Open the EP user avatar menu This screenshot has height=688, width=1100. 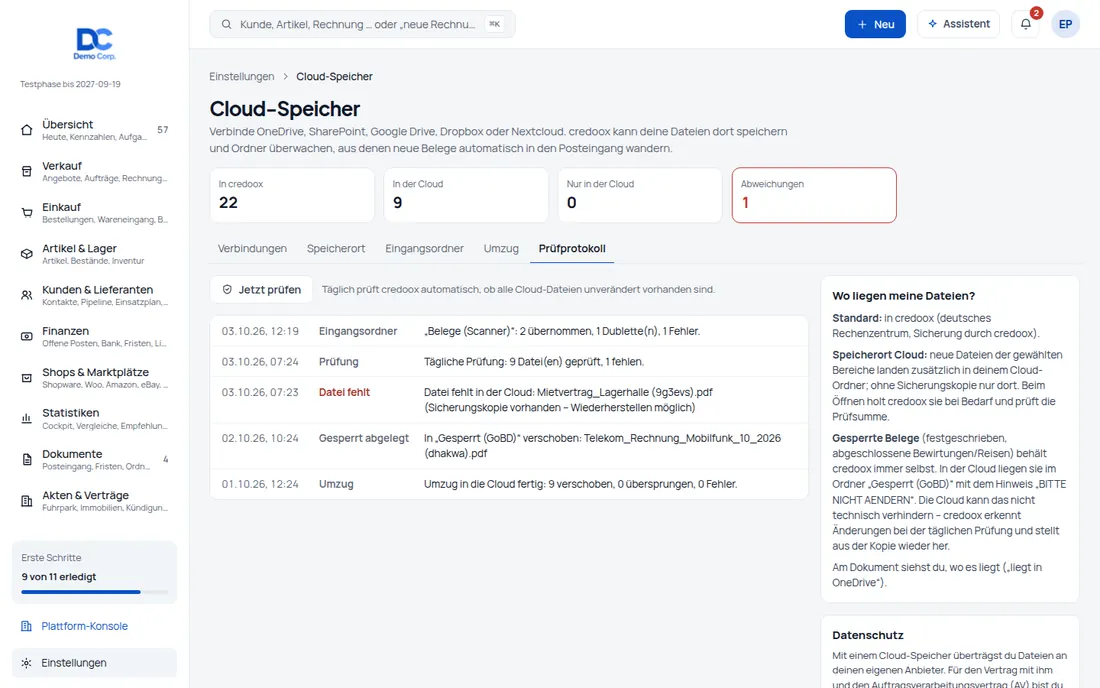(1065, 24)
